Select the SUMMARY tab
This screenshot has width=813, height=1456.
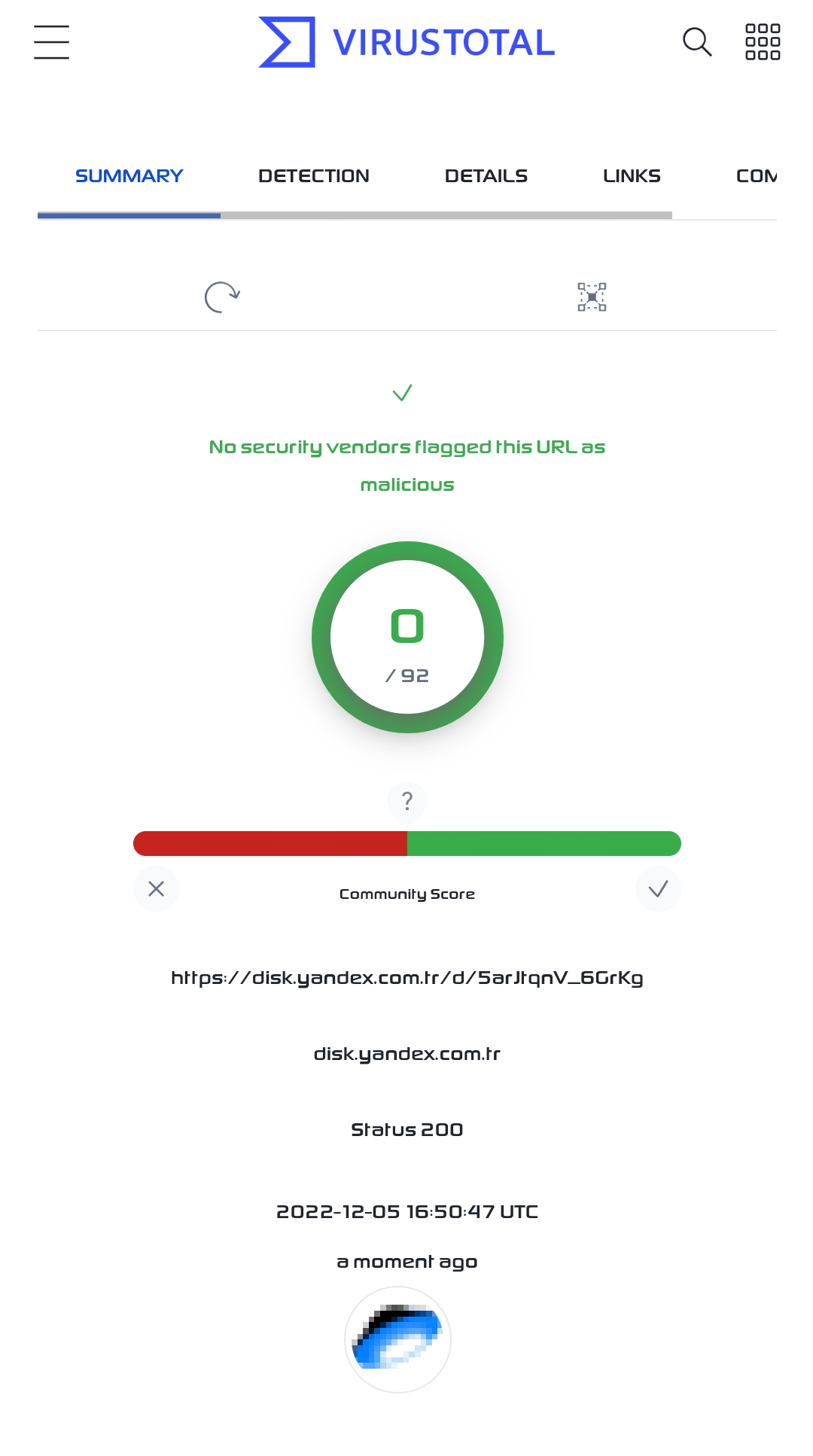coord(129,176)
